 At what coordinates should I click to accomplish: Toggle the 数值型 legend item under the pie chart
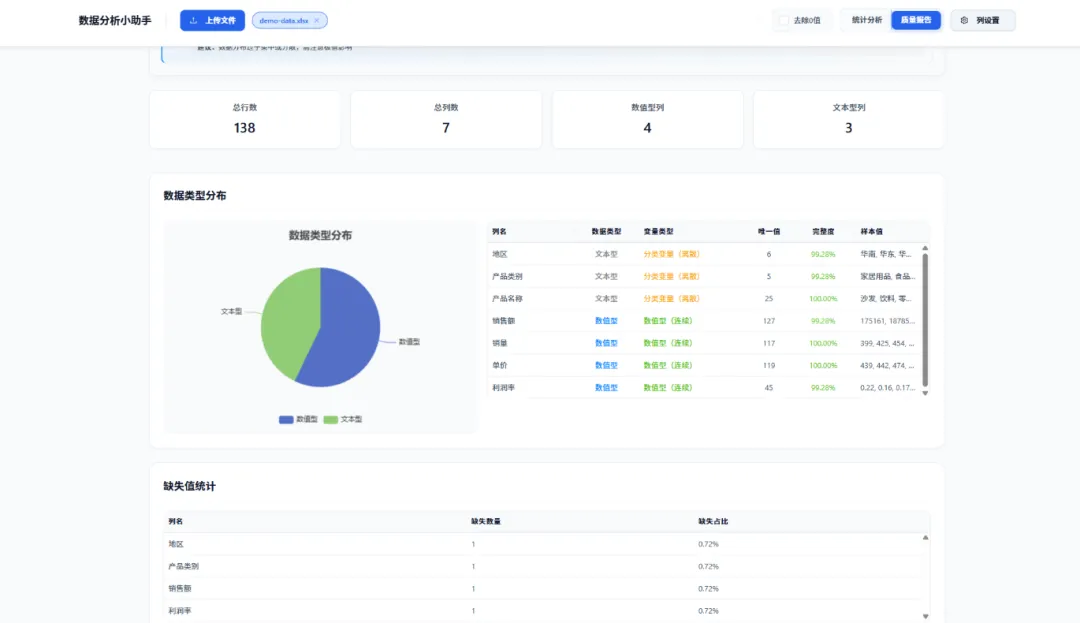click(298, 419)
